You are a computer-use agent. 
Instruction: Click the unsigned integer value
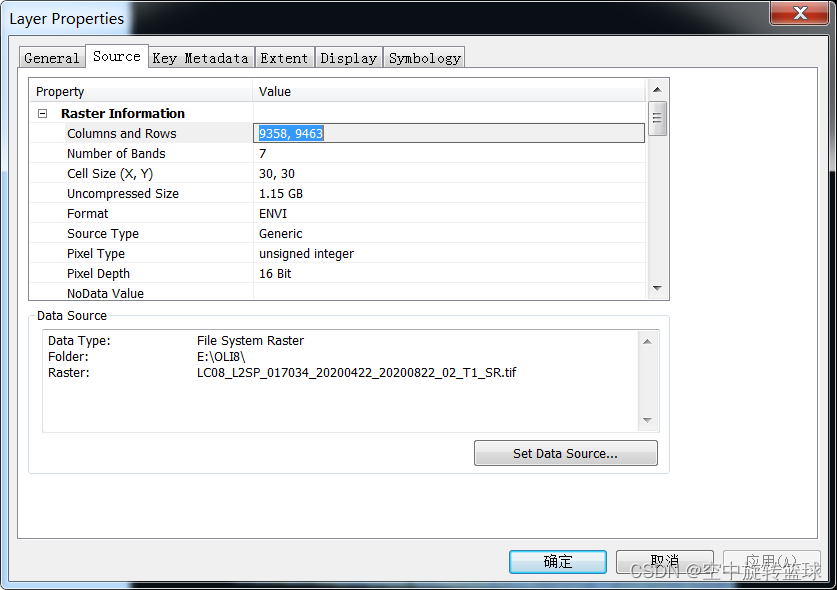coord(306,254)
